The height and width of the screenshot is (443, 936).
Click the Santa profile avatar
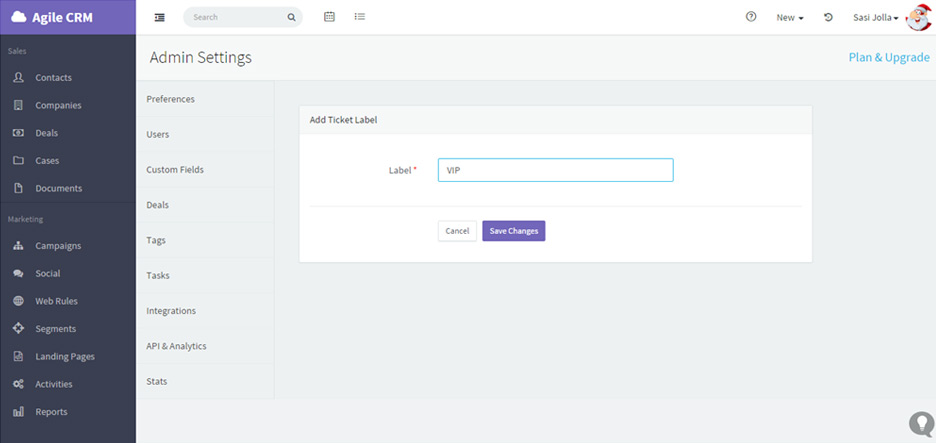(x=918, y=17)
